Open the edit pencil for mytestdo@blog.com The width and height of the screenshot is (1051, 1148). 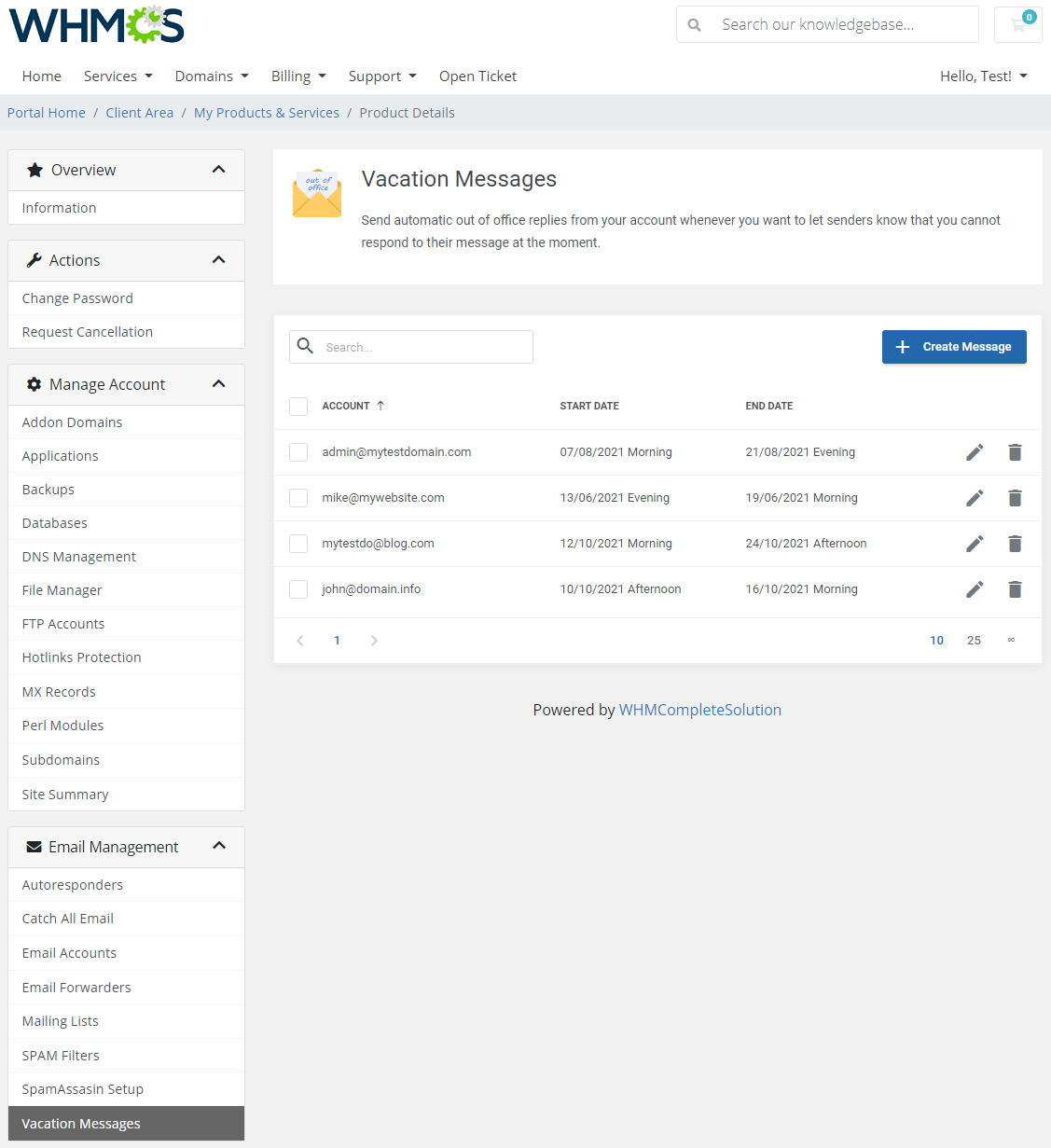click(975, 544)
